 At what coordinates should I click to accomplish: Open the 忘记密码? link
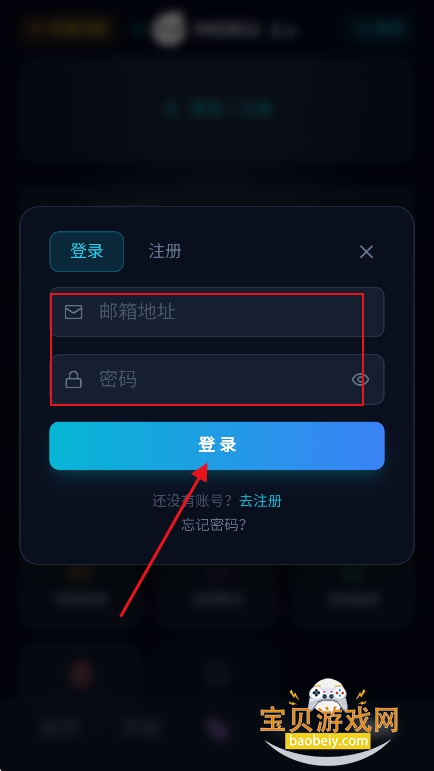coord(214,525)
